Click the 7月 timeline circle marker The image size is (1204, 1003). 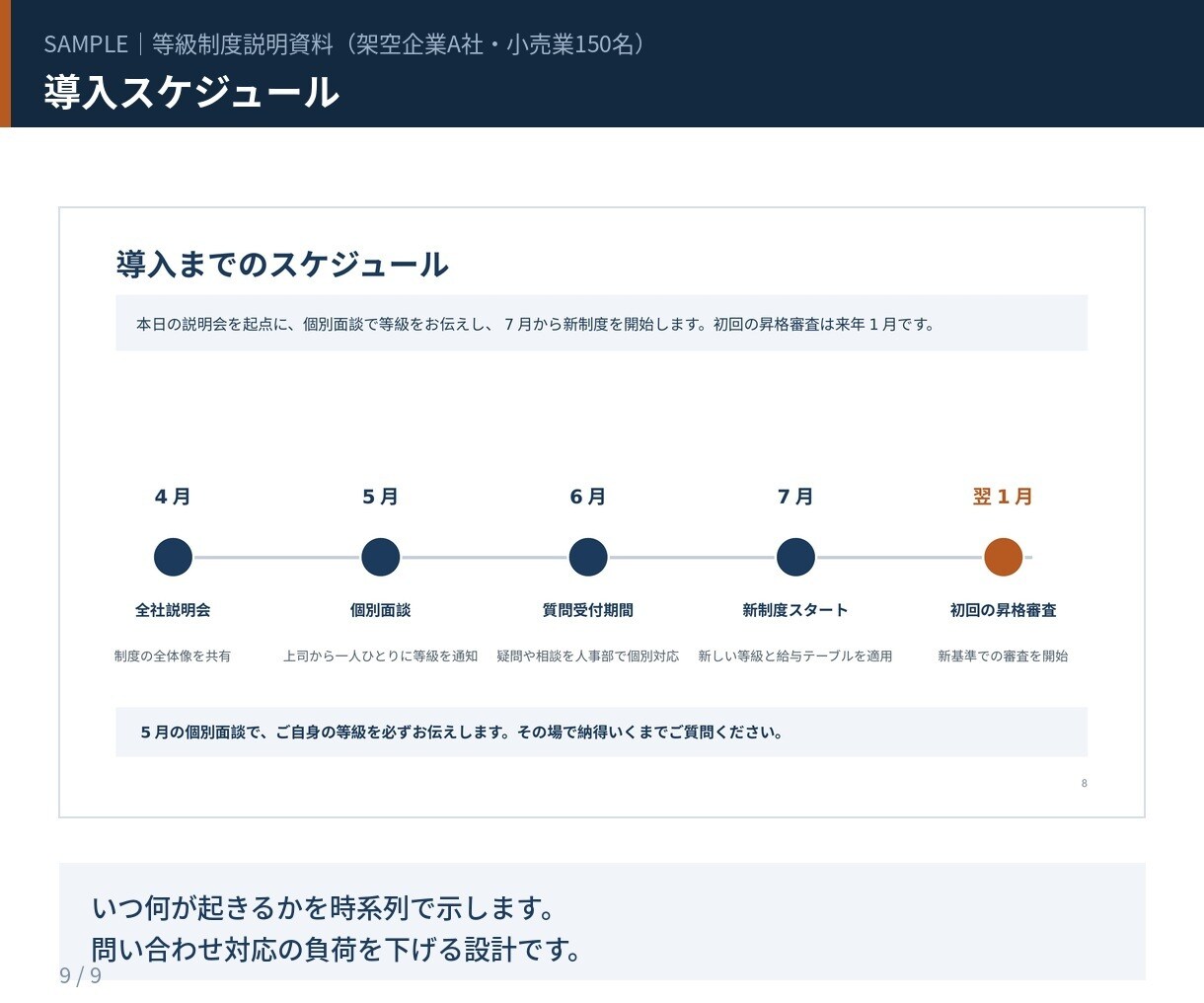point(795,557)
